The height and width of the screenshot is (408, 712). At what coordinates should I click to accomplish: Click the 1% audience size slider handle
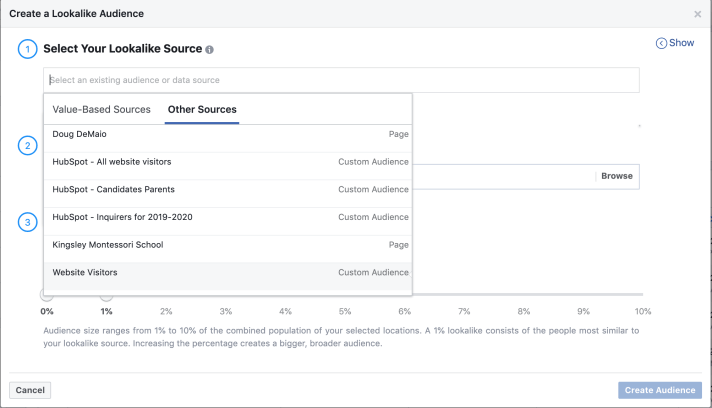pos(106,294)
